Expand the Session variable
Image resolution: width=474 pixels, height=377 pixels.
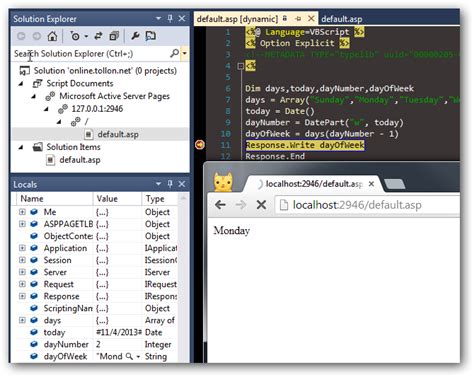(22, 260)
